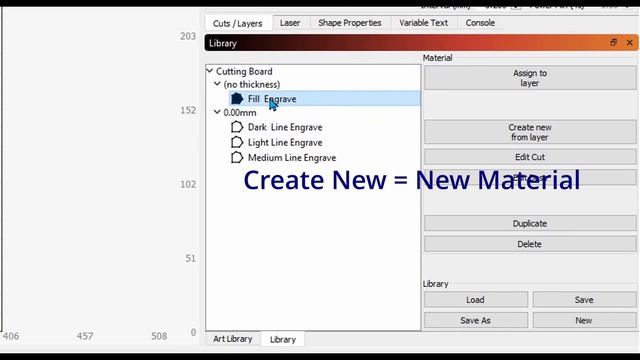Click the Light Line Engrave entry icon

click(237, 142)
